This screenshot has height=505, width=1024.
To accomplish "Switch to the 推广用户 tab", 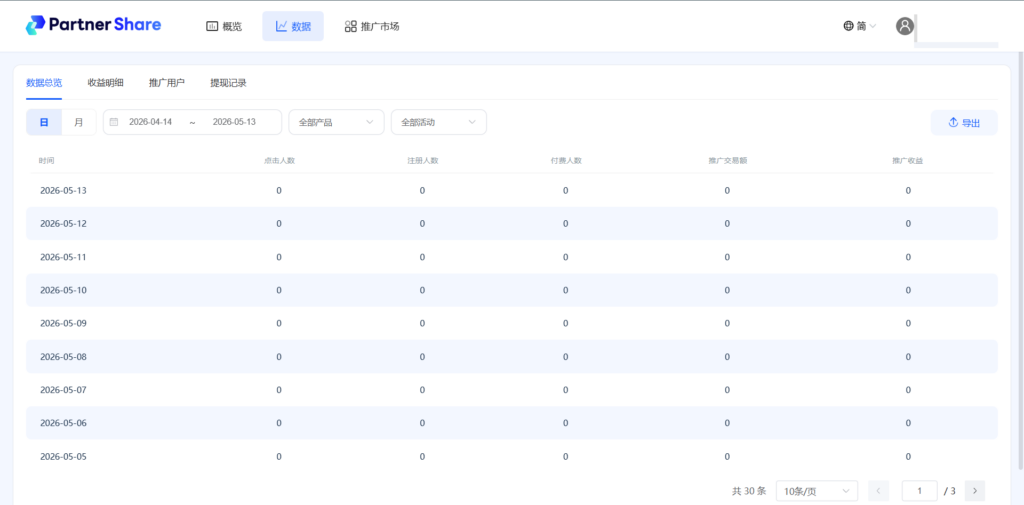I will (x=167, y=83).
